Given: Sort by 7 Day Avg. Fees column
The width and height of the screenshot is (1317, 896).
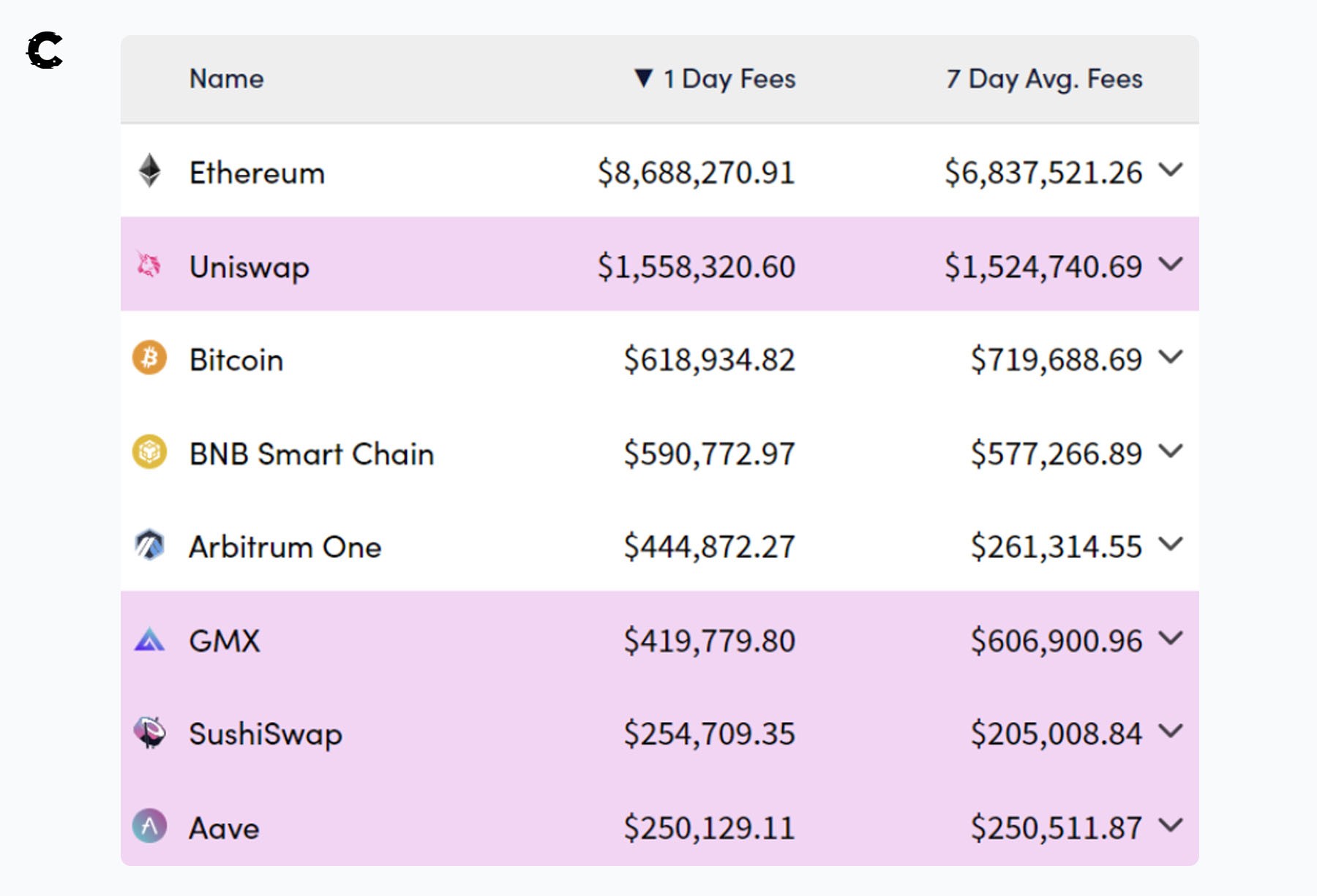Looking at the screenshot, I should tap(1043, 79).
